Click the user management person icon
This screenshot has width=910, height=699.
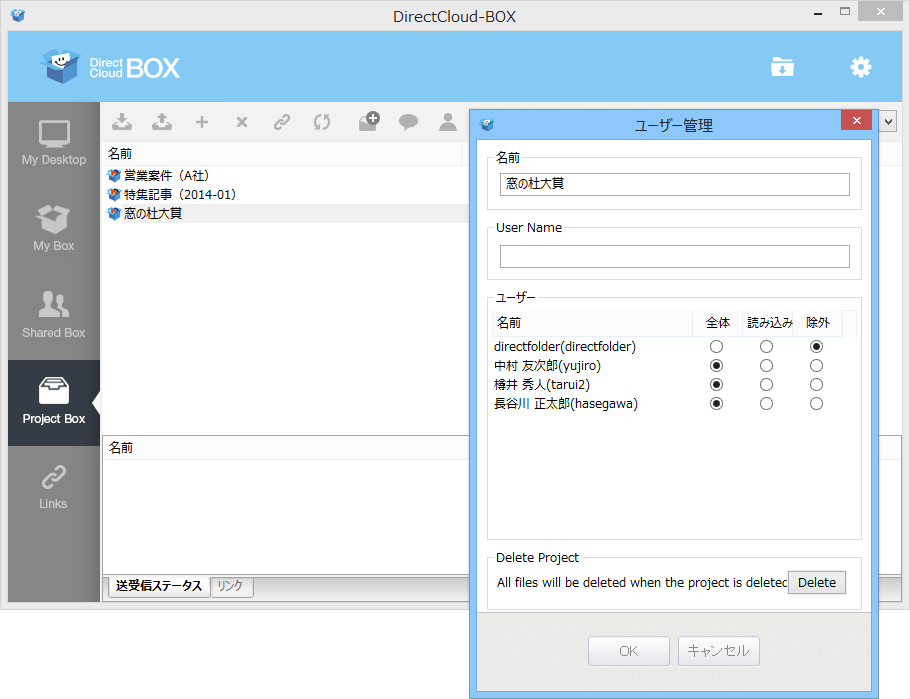(x=448, y=122)
